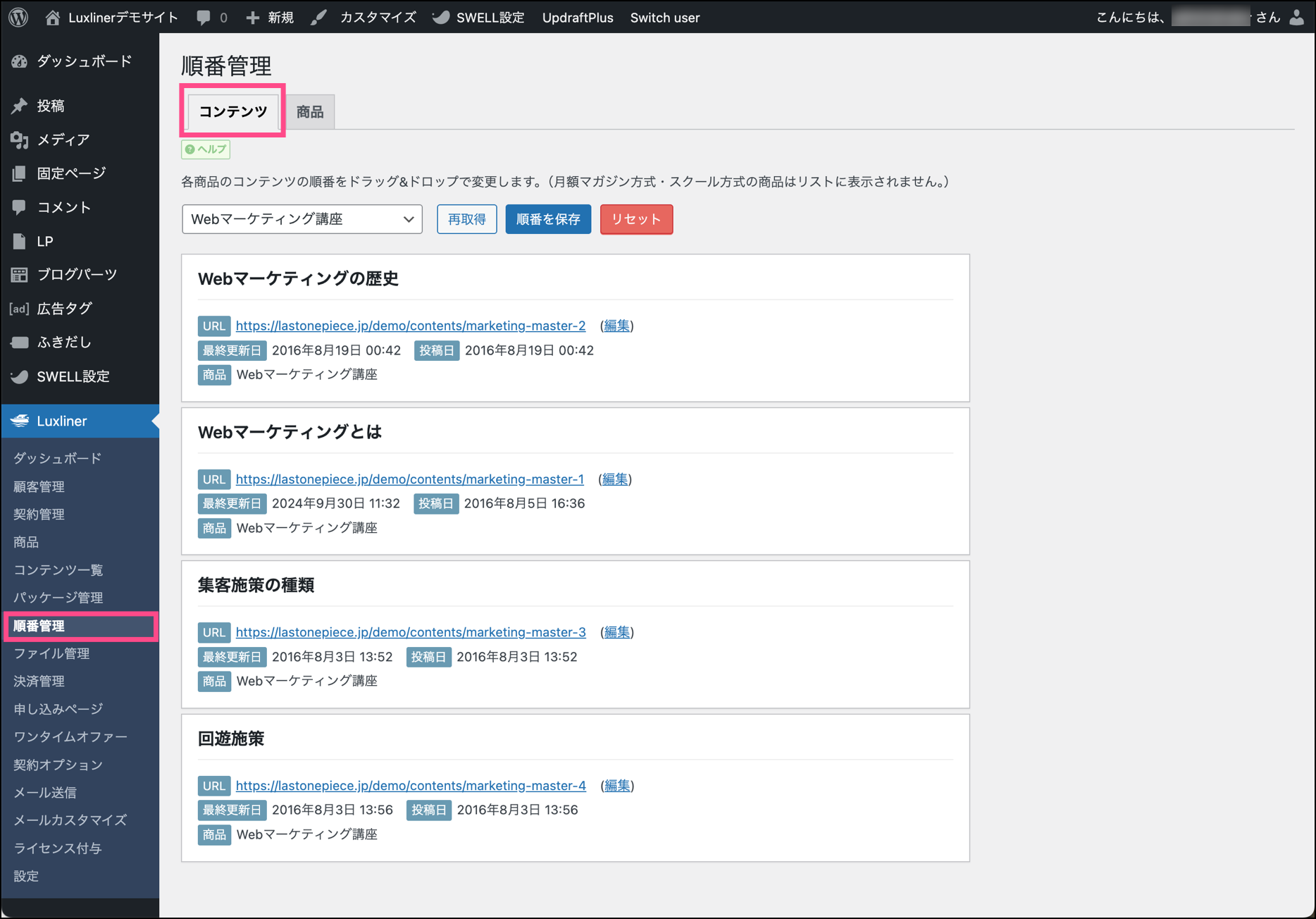Click the comments bubble icon in admin bar

coord(204,18)
